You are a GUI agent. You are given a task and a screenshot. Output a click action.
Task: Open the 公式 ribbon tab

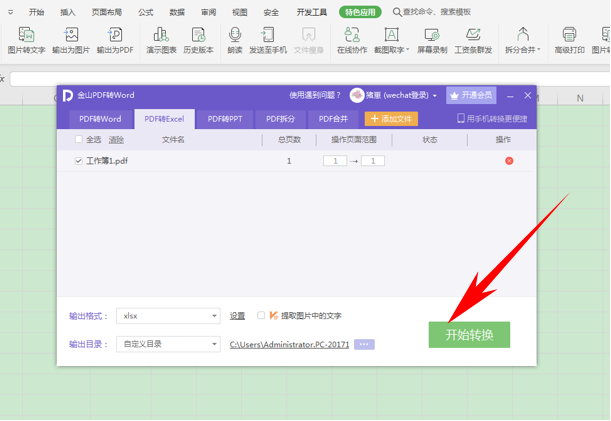(146, 12)
